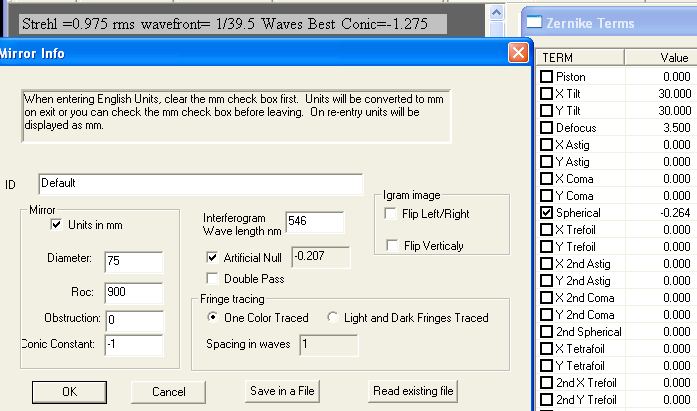The width and height of the screenshot is (697, 411).
Task: Click the TERM column header
Action: click(581, 57)
